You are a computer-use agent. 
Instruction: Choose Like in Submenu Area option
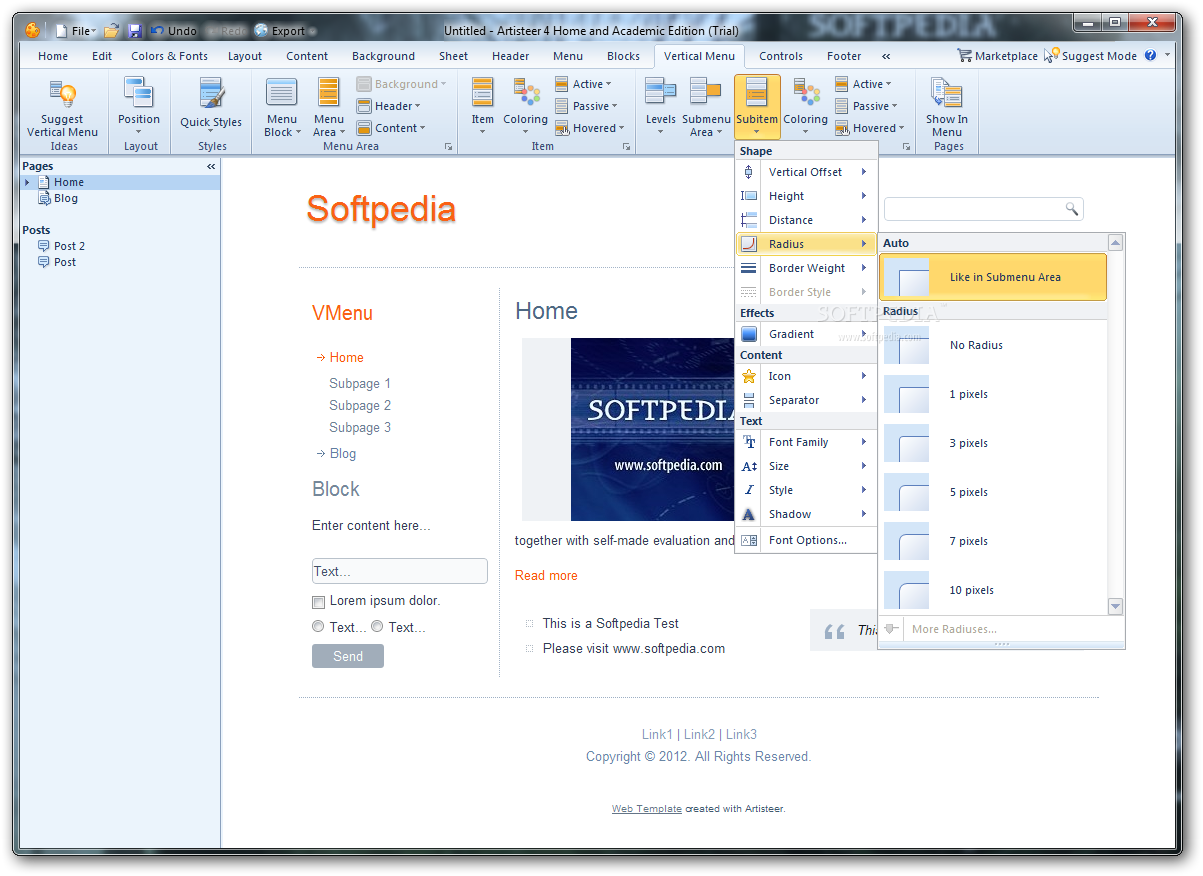(993, 277)
